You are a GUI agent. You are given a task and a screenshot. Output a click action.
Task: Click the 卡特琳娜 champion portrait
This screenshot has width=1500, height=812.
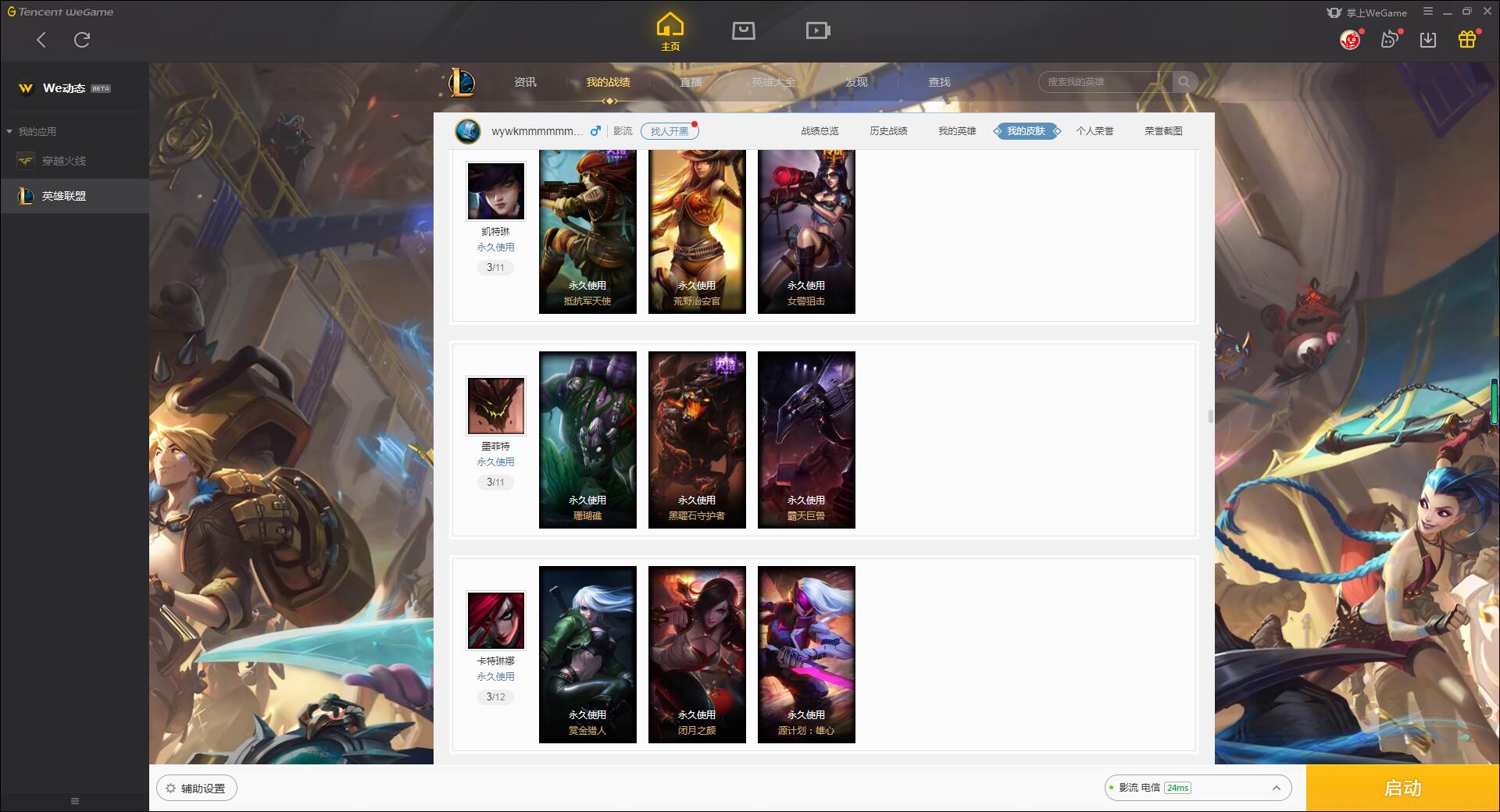pos(496,621)
